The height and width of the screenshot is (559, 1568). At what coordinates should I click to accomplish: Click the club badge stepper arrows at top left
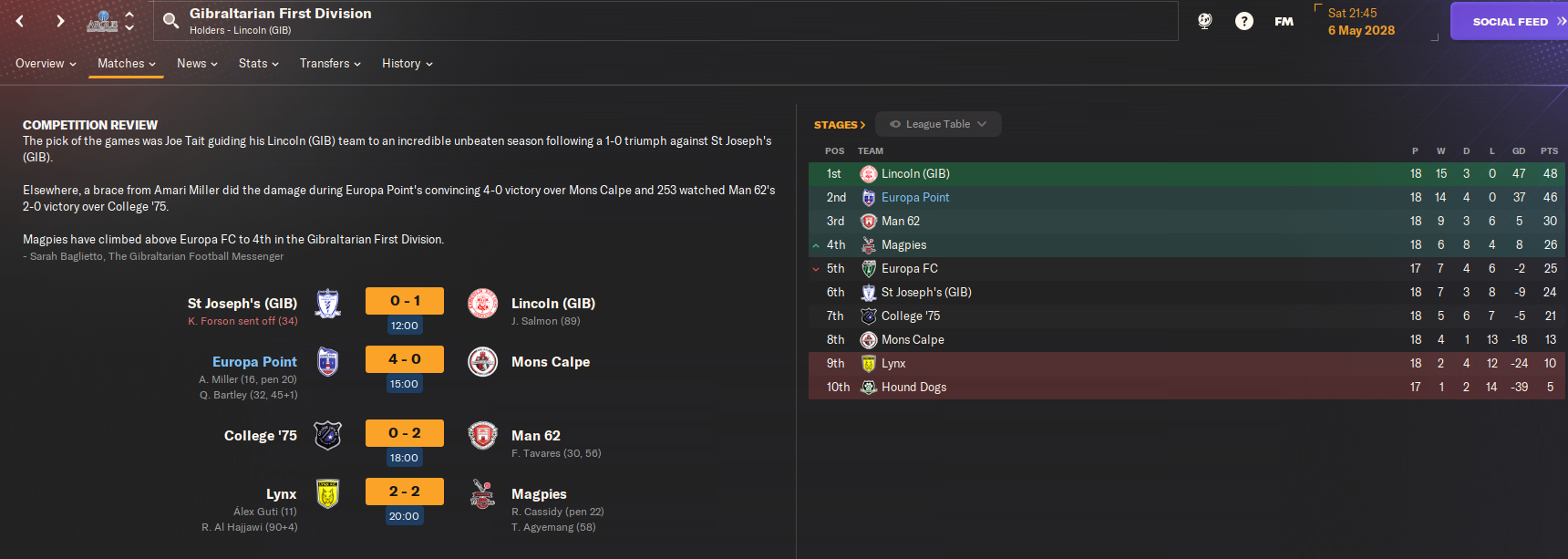(x=129, y=21)
